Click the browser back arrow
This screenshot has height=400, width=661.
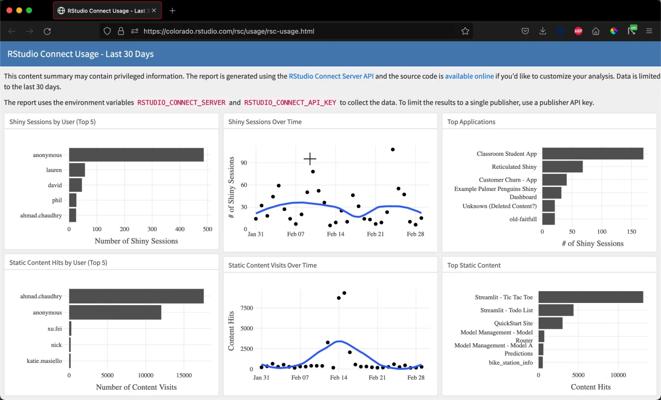point(13,31)
